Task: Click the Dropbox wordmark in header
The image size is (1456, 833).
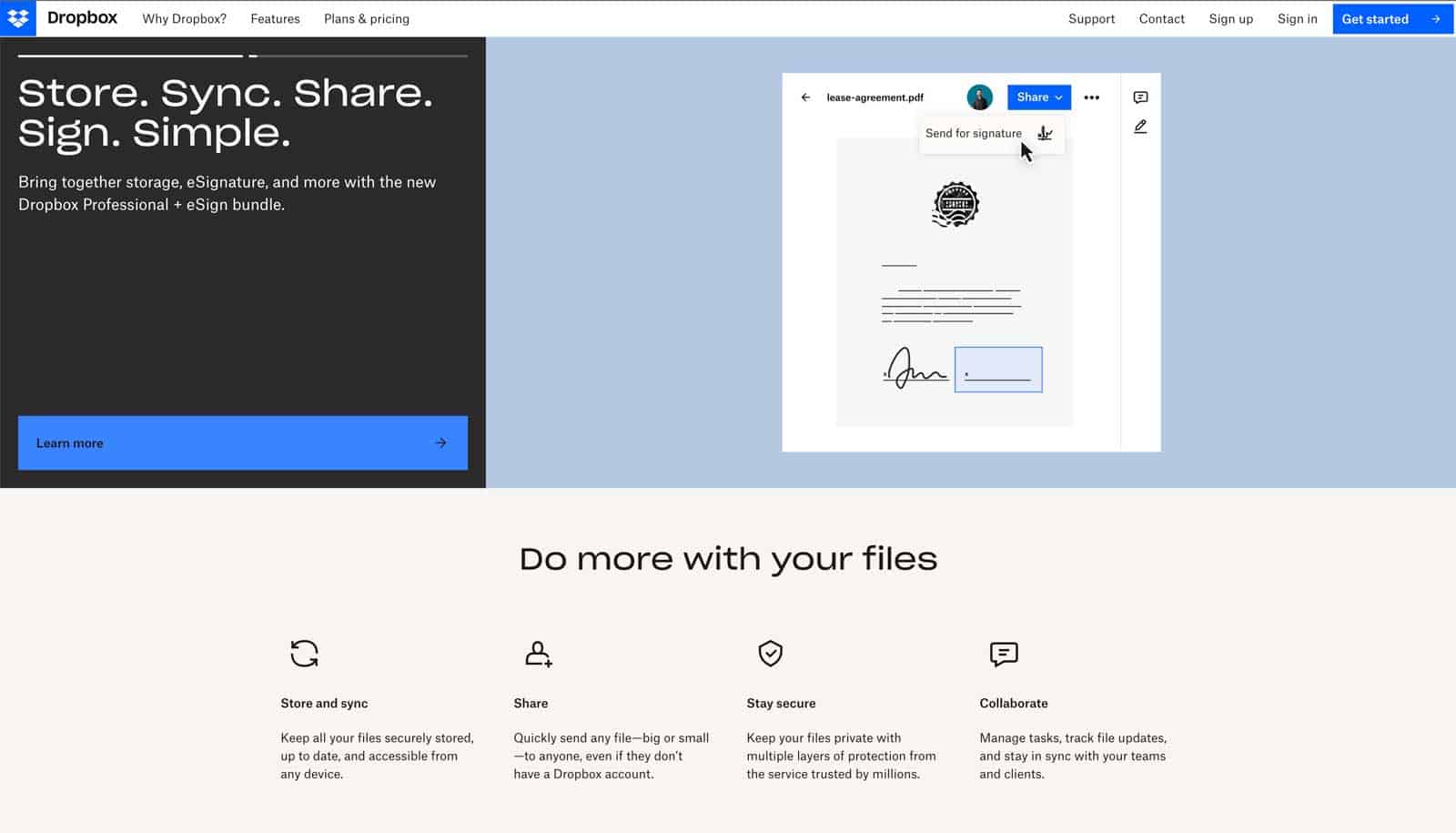Action: click(x=82, y=18)
